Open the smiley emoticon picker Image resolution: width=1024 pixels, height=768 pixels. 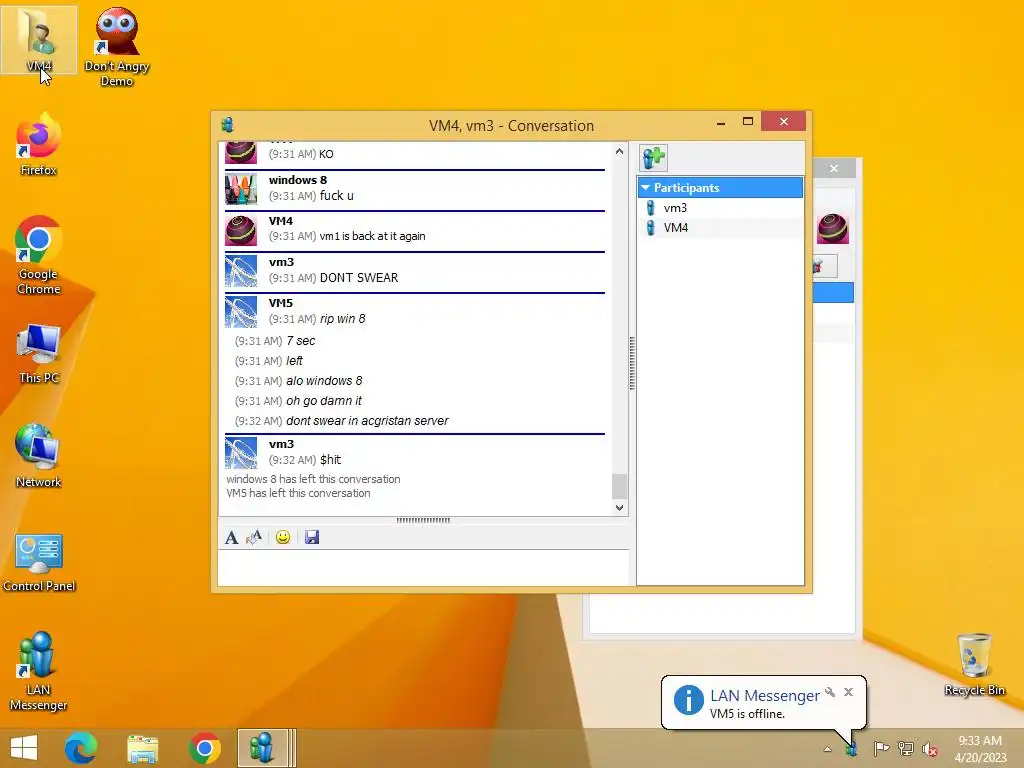point(283,537)
